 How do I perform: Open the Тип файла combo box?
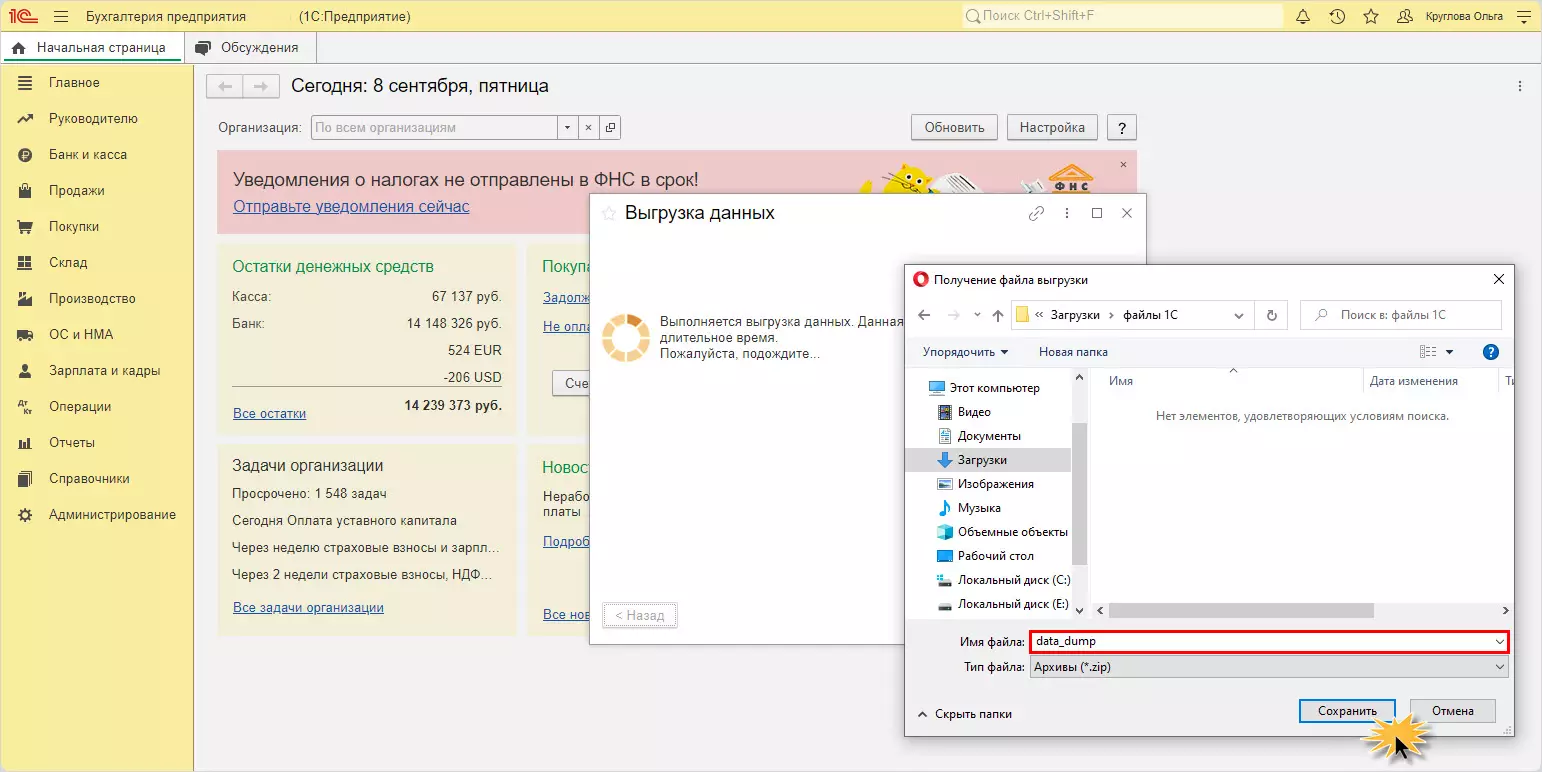[1267, 667]
